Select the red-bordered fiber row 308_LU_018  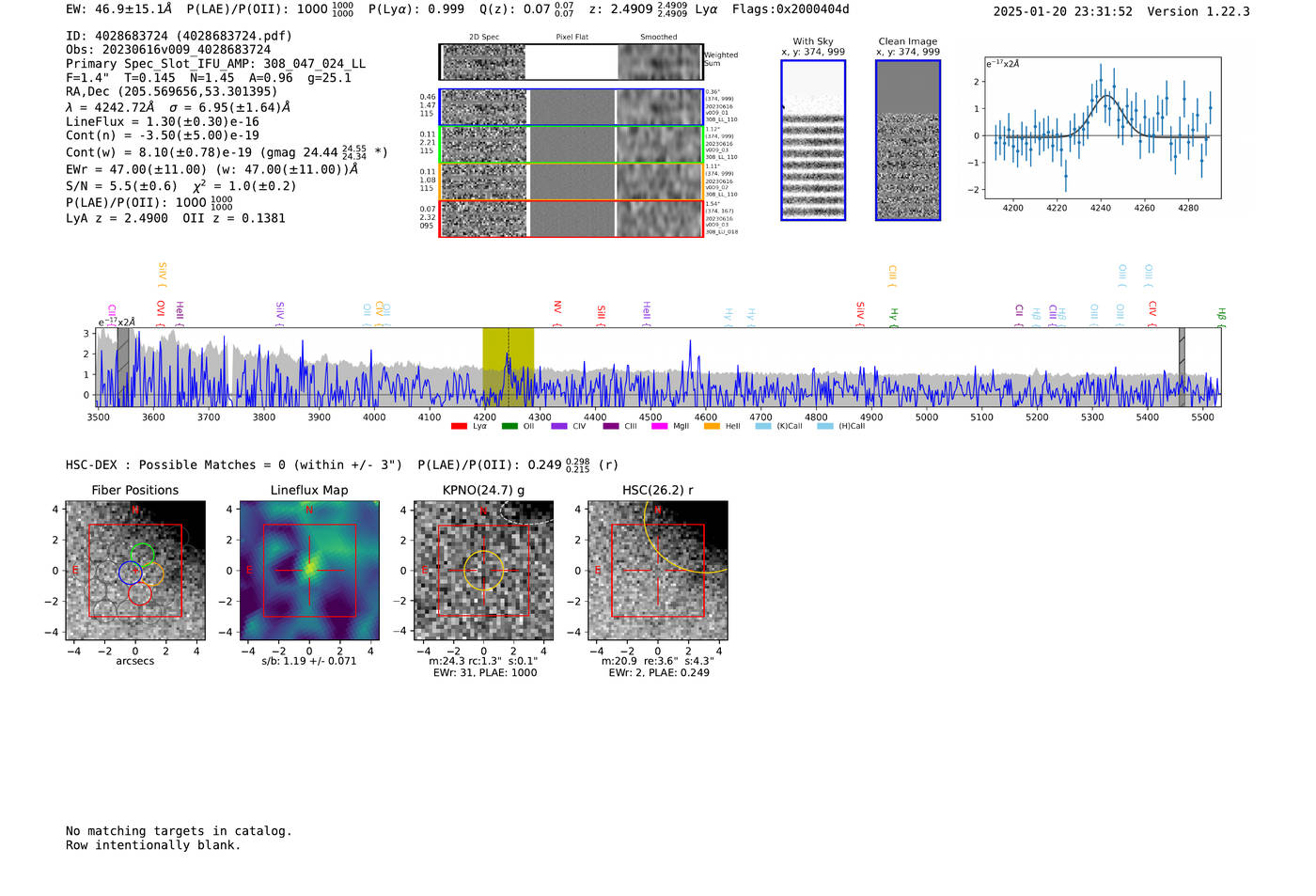(571, 218)
